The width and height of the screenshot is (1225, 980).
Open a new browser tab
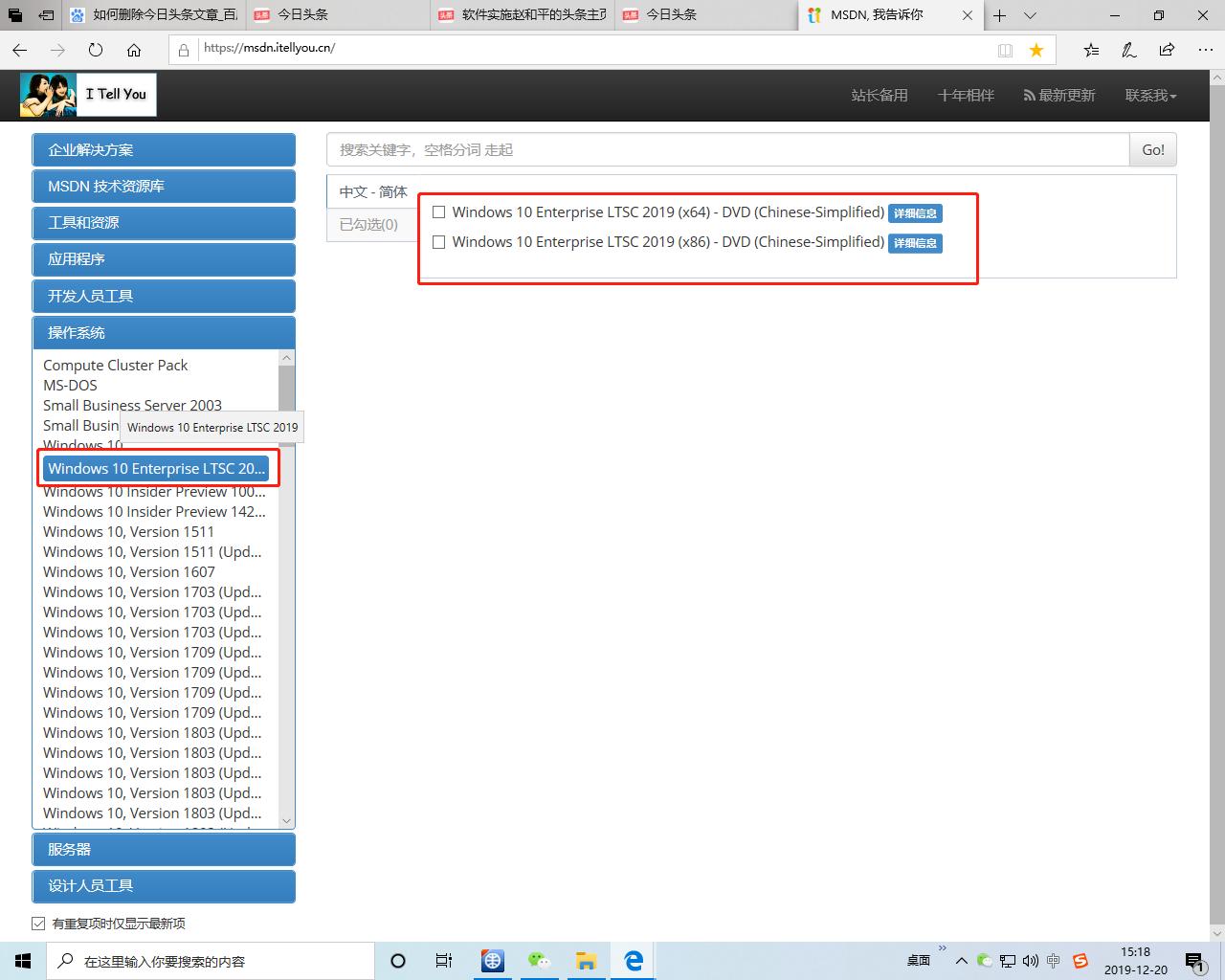[999, 15]
